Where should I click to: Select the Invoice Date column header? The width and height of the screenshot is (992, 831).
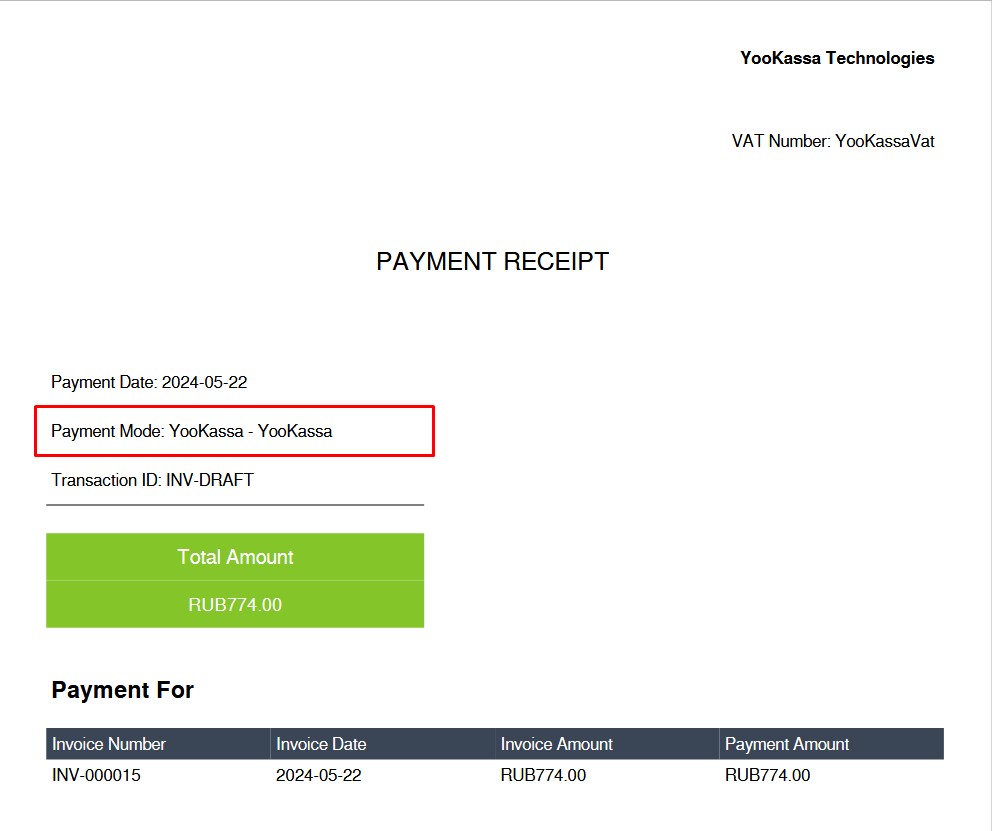[320, 744]
